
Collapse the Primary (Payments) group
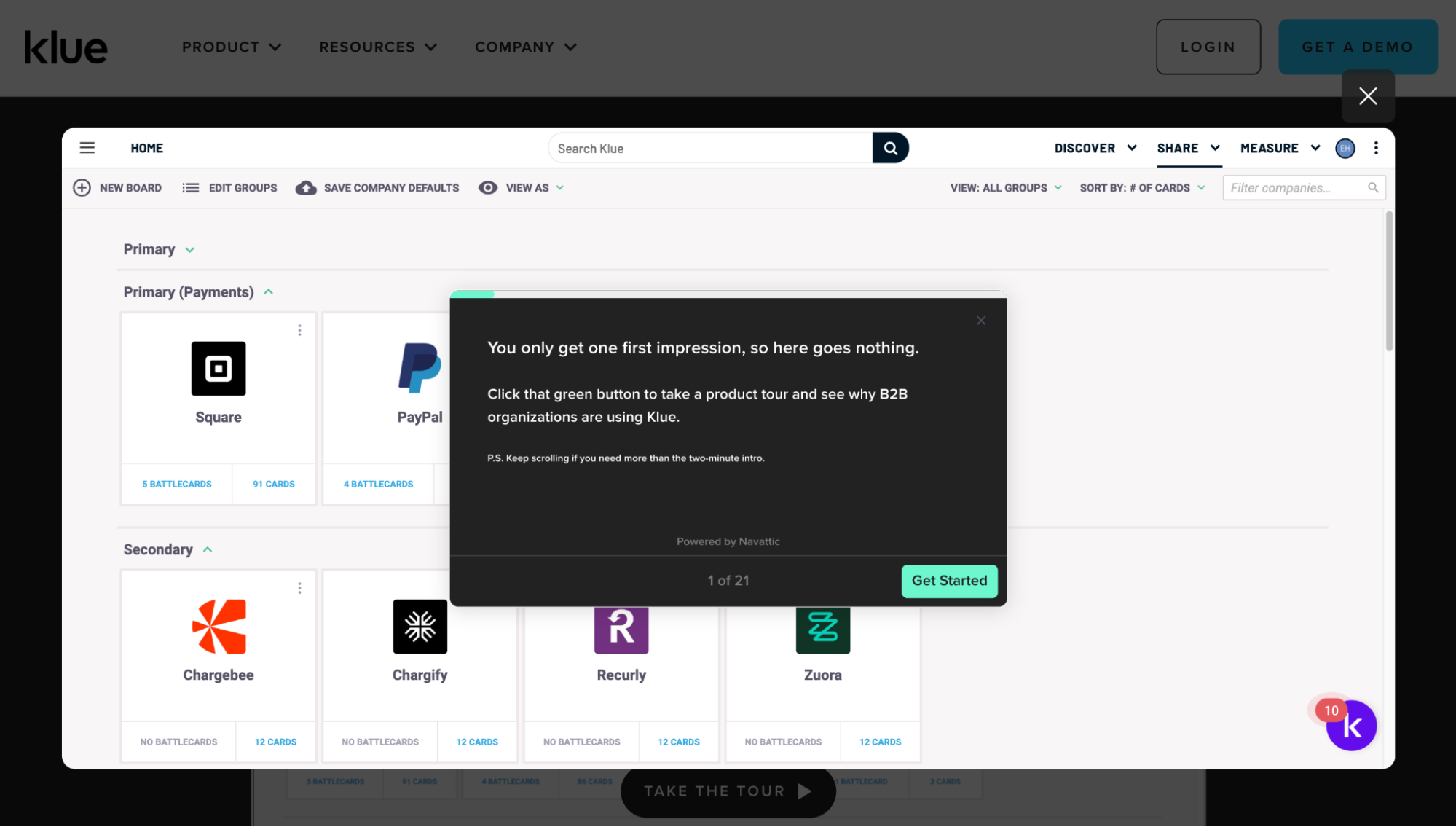[x=268, y=291]
